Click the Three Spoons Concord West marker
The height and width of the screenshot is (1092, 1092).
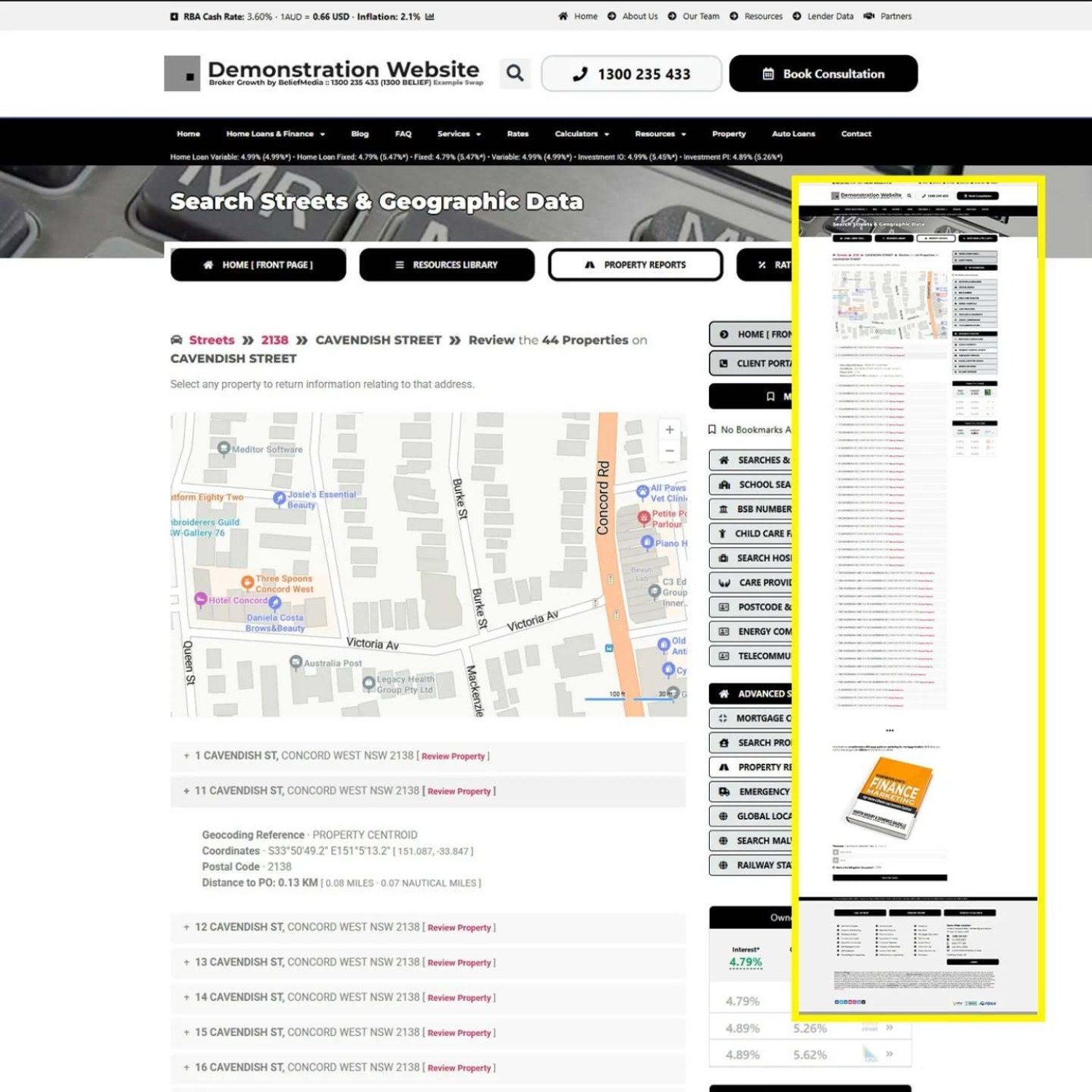tap(248, 581)
